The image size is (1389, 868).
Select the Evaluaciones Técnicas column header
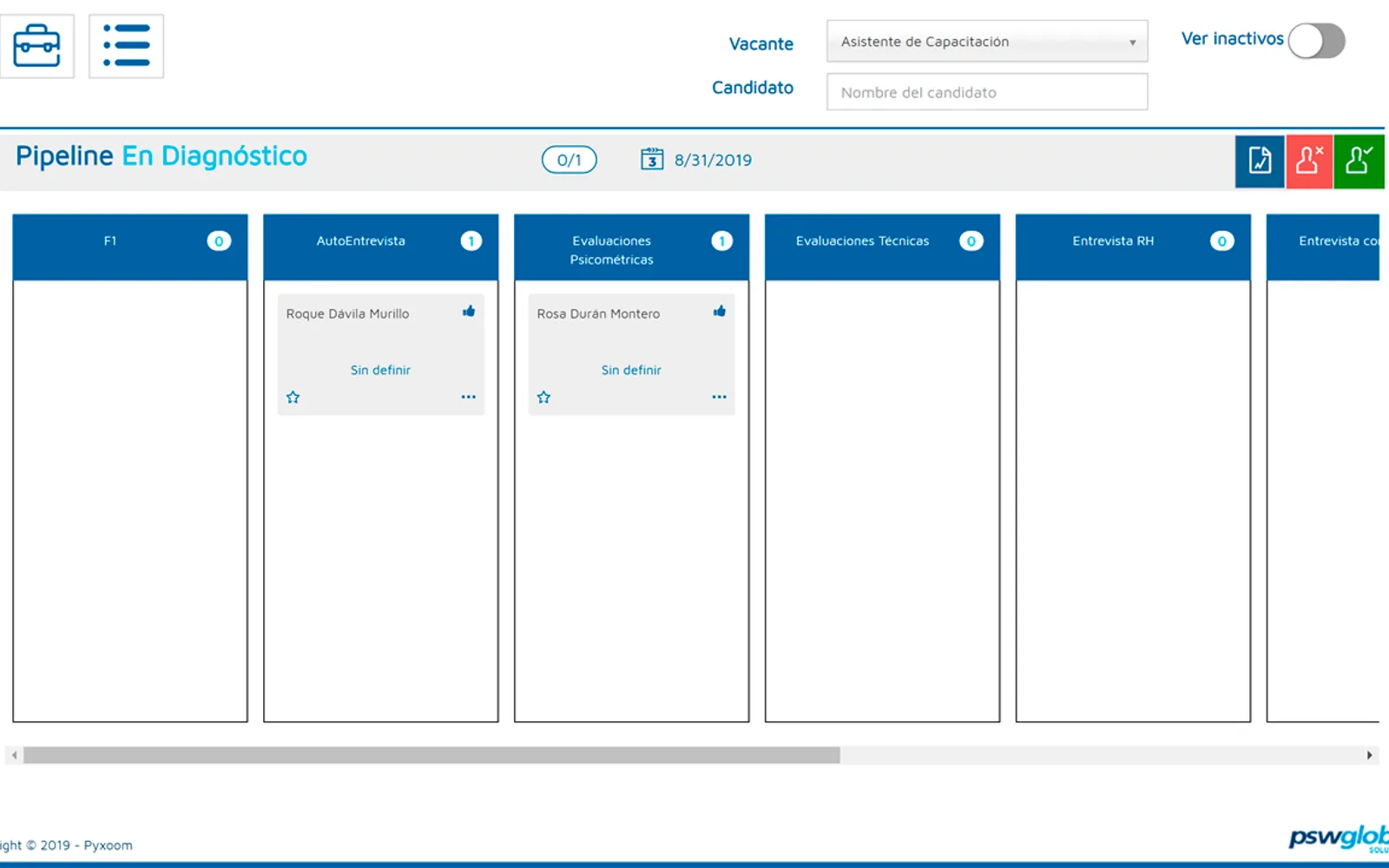[x=882, y=247]
